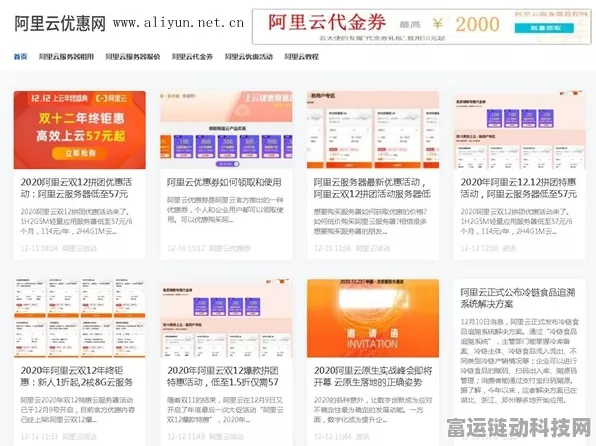Open article 2020阿里云原生实战峰会即将开幕
This screenshot has width=596, height=446.
tap(373, 376)
